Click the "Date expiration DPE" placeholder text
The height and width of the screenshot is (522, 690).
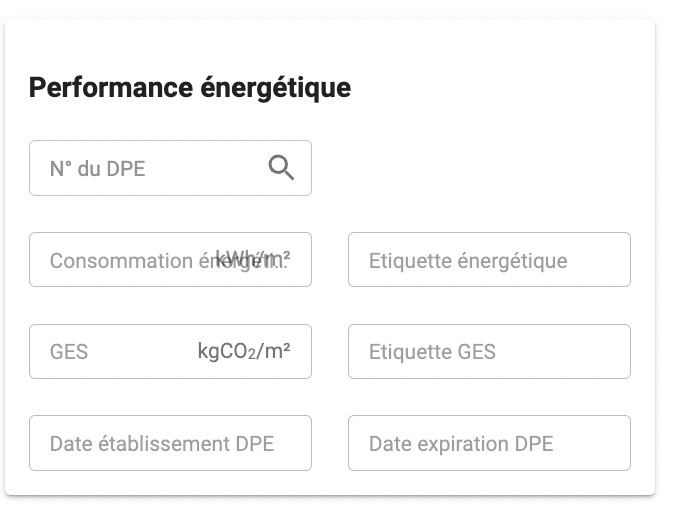tap(461, 444)
